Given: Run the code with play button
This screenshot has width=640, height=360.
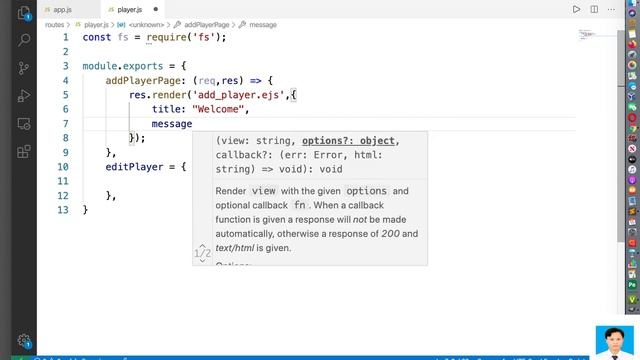Looking at the screenshot, I should click(576, 9).
